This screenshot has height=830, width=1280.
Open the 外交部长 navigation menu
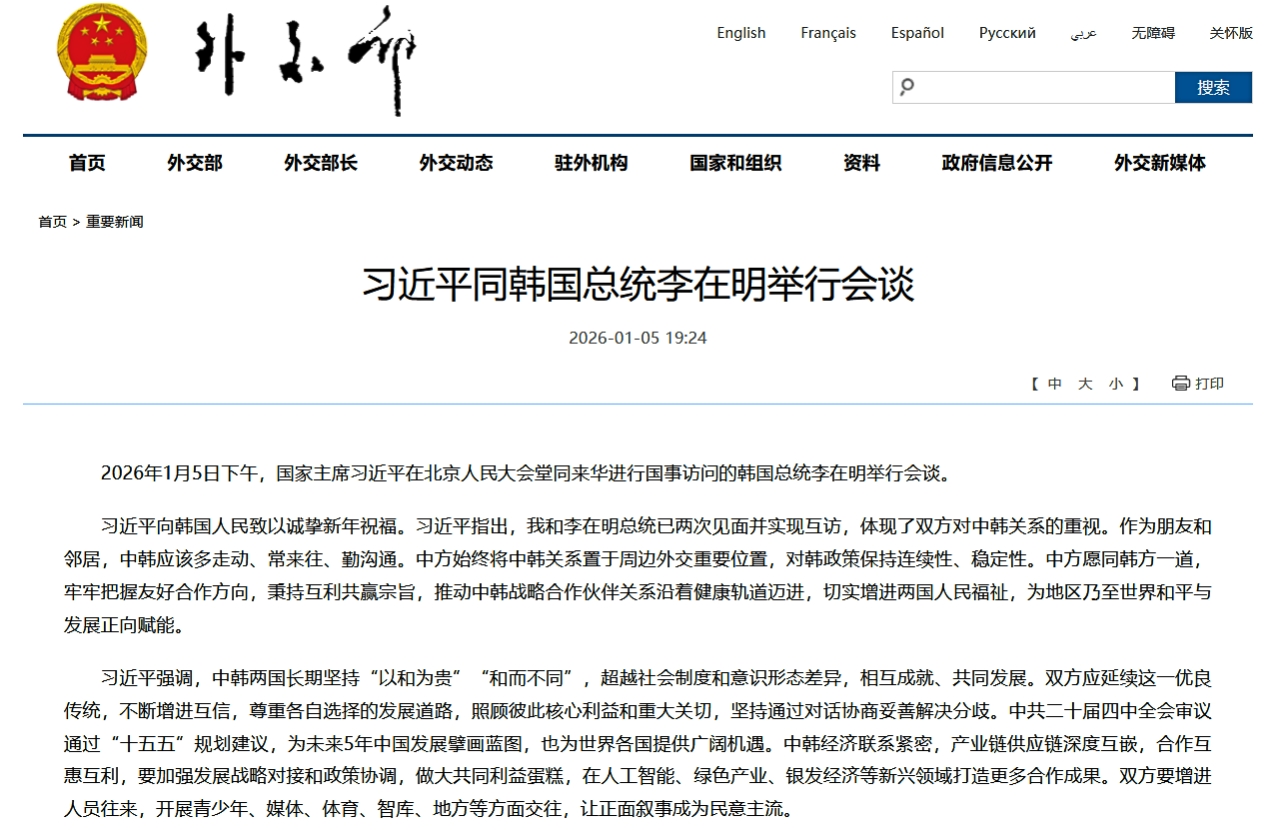click(x=320, y=163)
